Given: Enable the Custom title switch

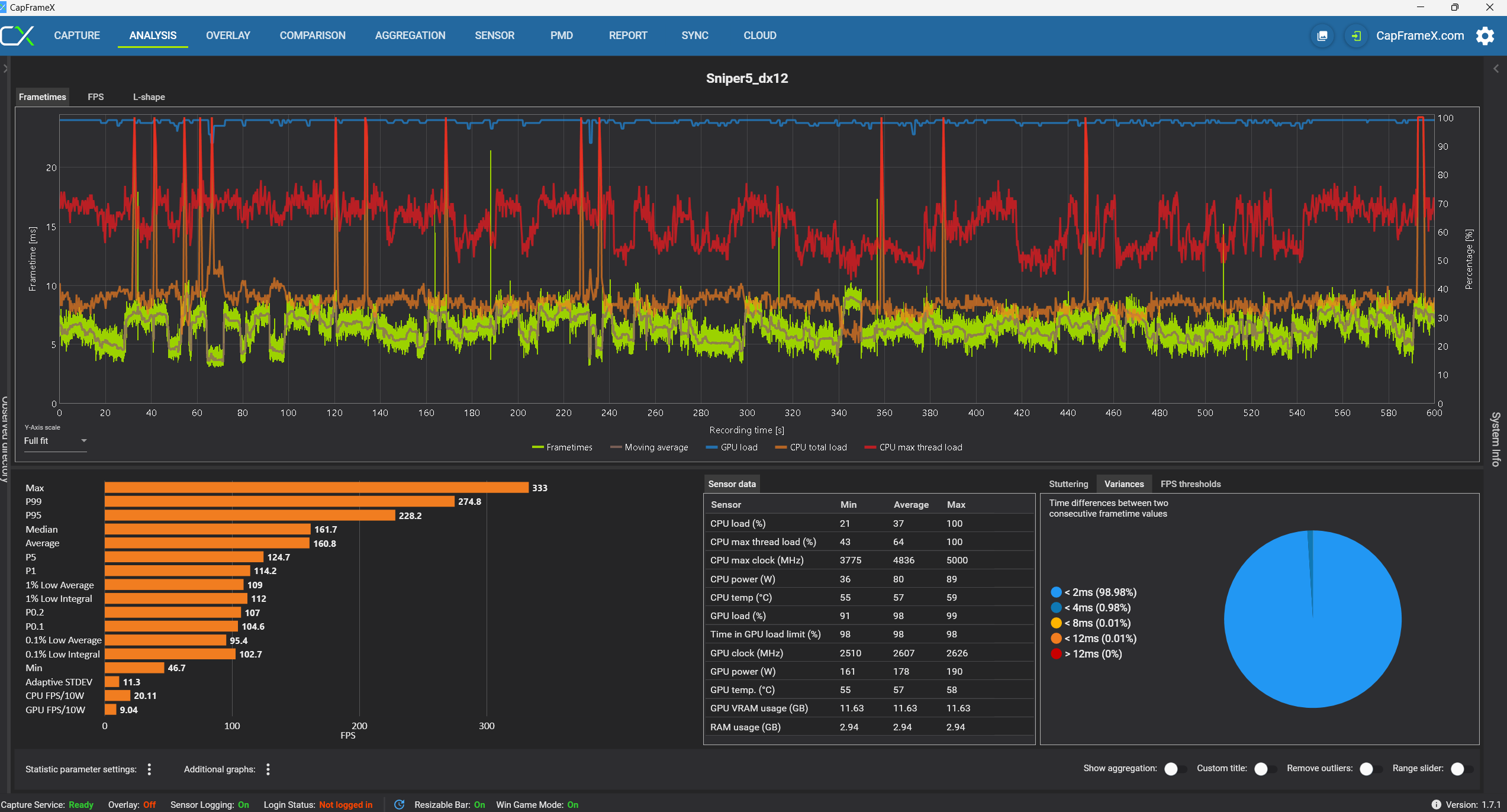Looking at the screenshot, I should (x=1264, y=768).
